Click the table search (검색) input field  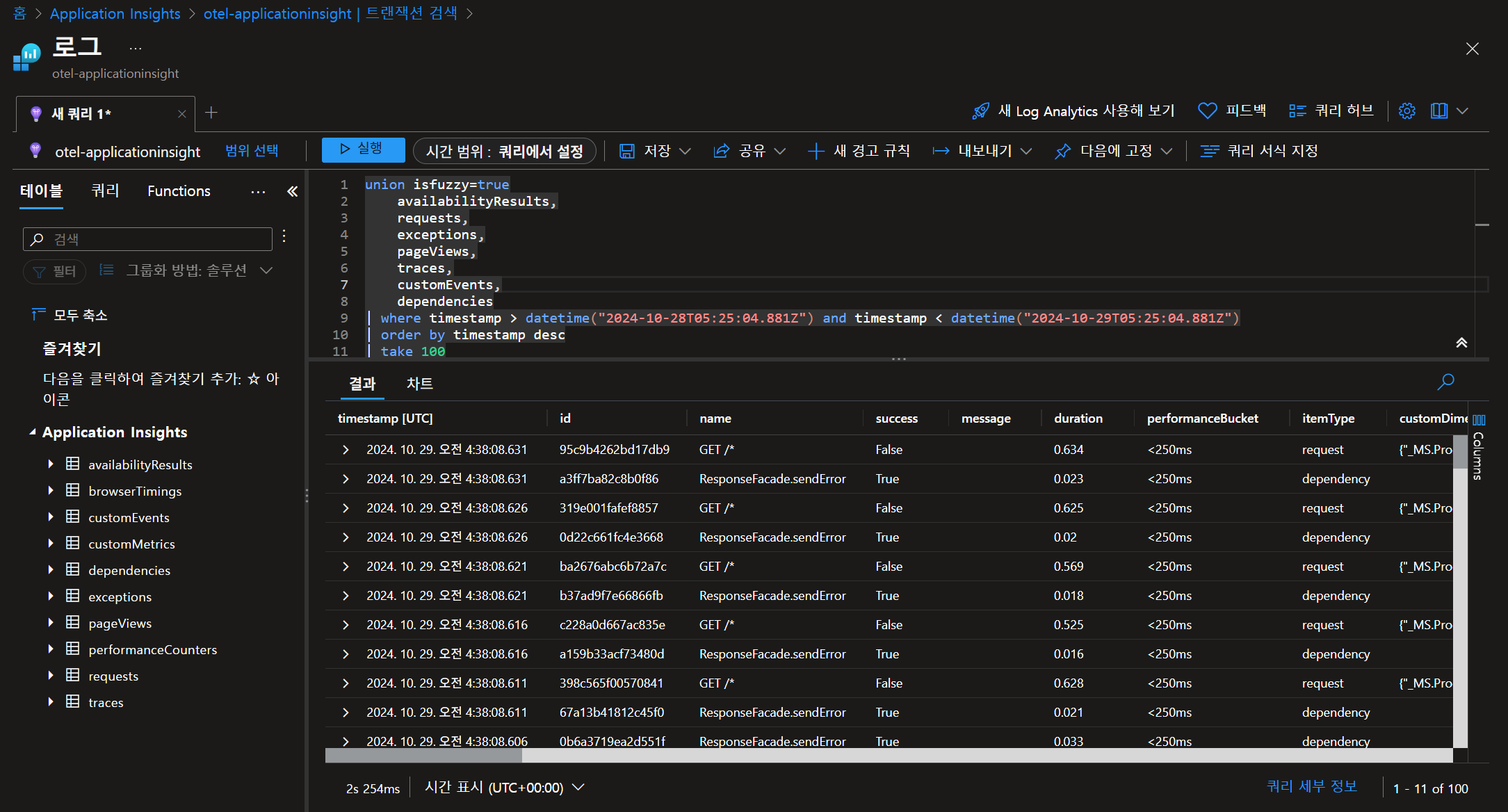(147, 239)
